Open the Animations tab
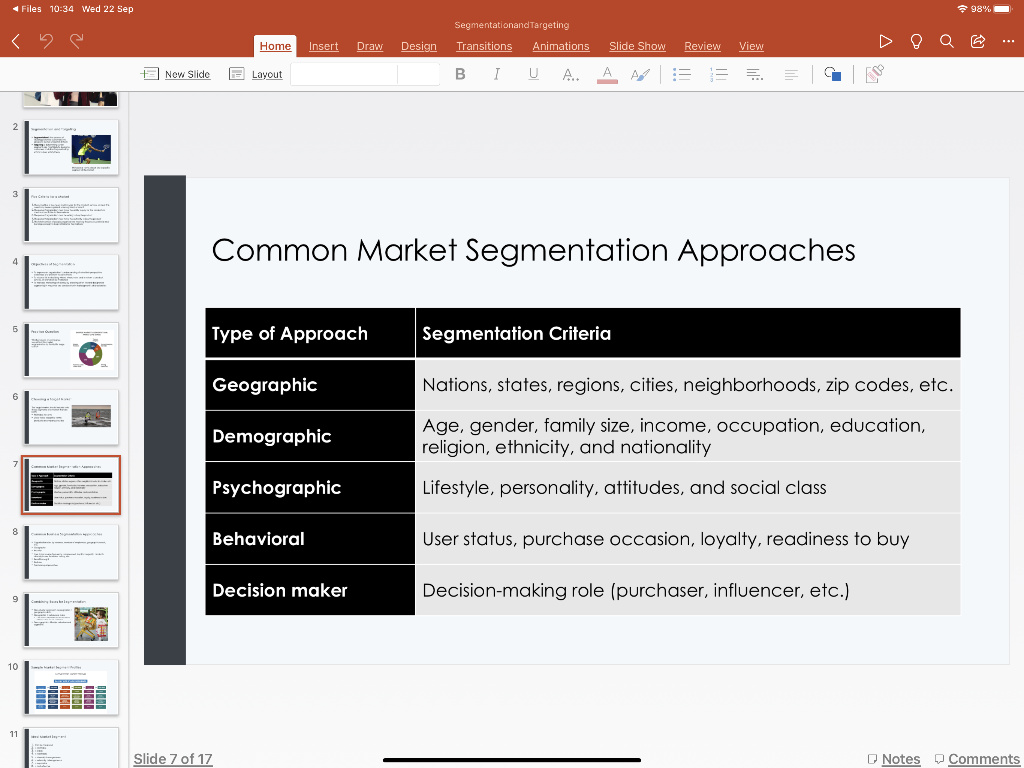The height and width of the screenshot is (768, 1024). pyautogui.click(x=560, y=46)
